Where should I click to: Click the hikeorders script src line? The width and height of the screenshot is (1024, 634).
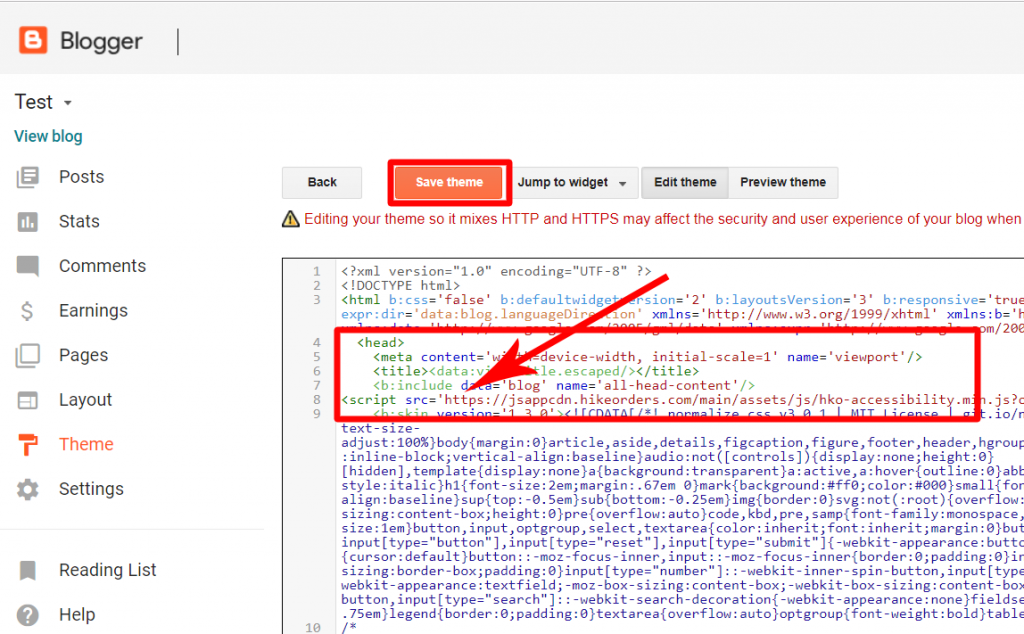tap(682, 400)
